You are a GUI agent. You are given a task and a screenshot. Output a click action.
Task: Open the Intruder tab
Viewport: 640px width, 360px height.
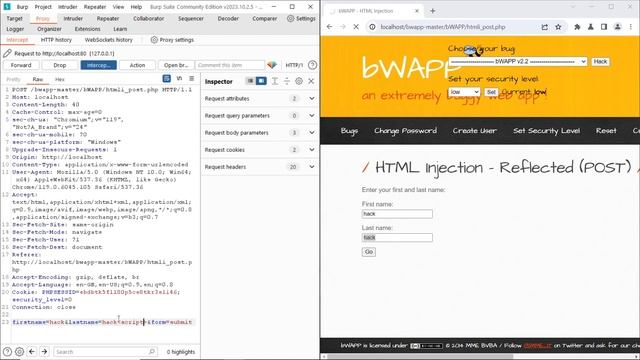pyautogui.click(x=73, y=18)
